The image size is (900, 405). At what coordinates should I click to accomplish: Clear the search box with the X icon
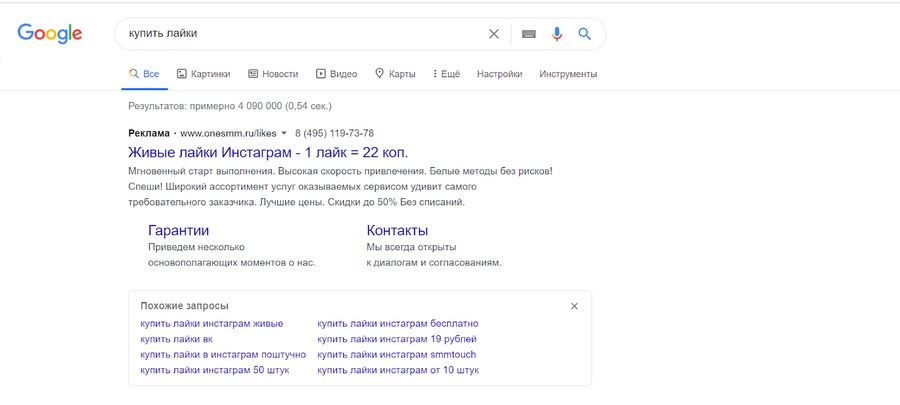point(494,34)
